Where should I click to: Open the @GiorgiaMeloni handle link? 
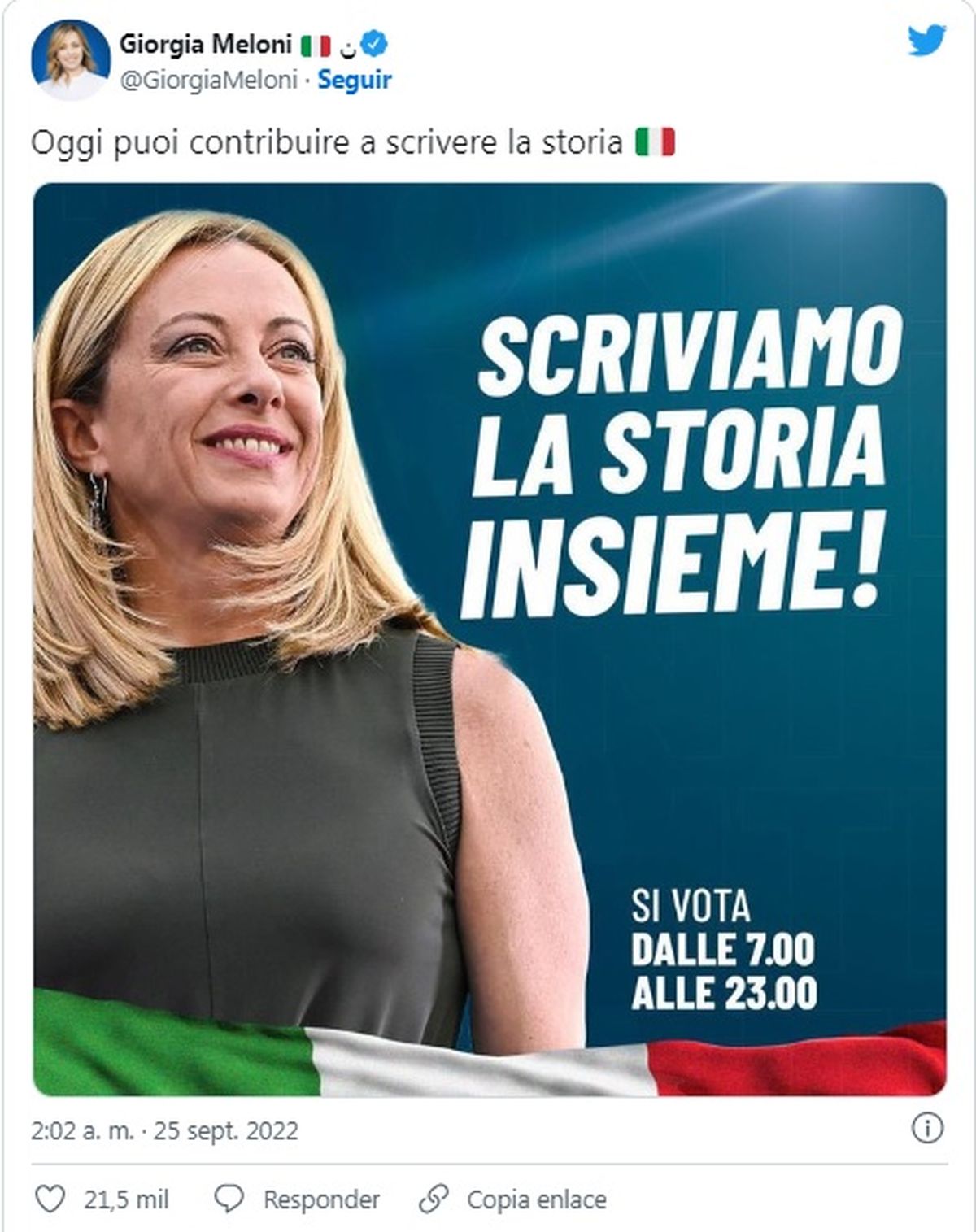208,81
